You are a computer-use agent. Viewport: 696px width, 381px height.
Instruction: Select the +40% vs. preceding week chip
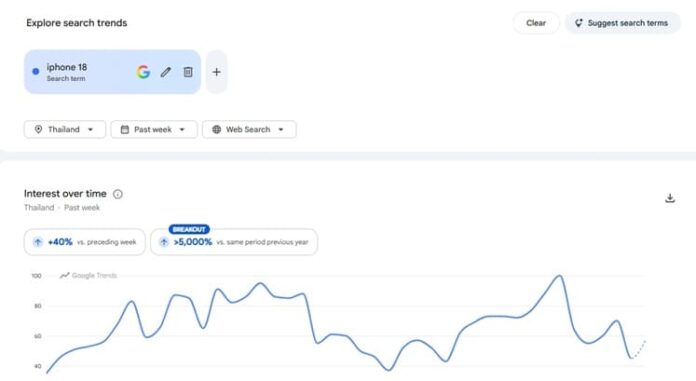(x=85, y=242)
